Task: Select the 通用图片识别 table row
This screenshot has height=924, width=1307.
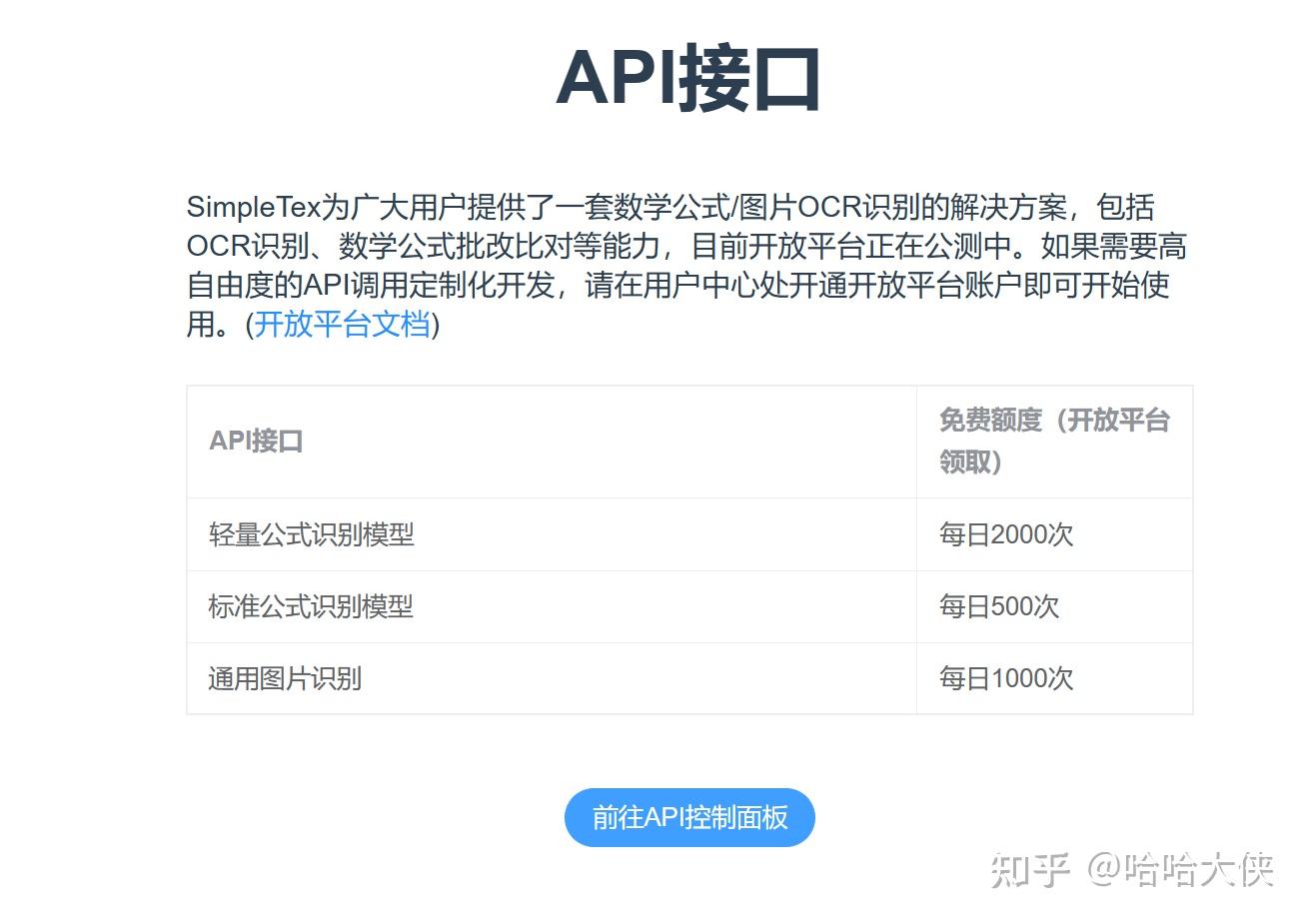Action: pyautogui.click(x=283, y=678)
